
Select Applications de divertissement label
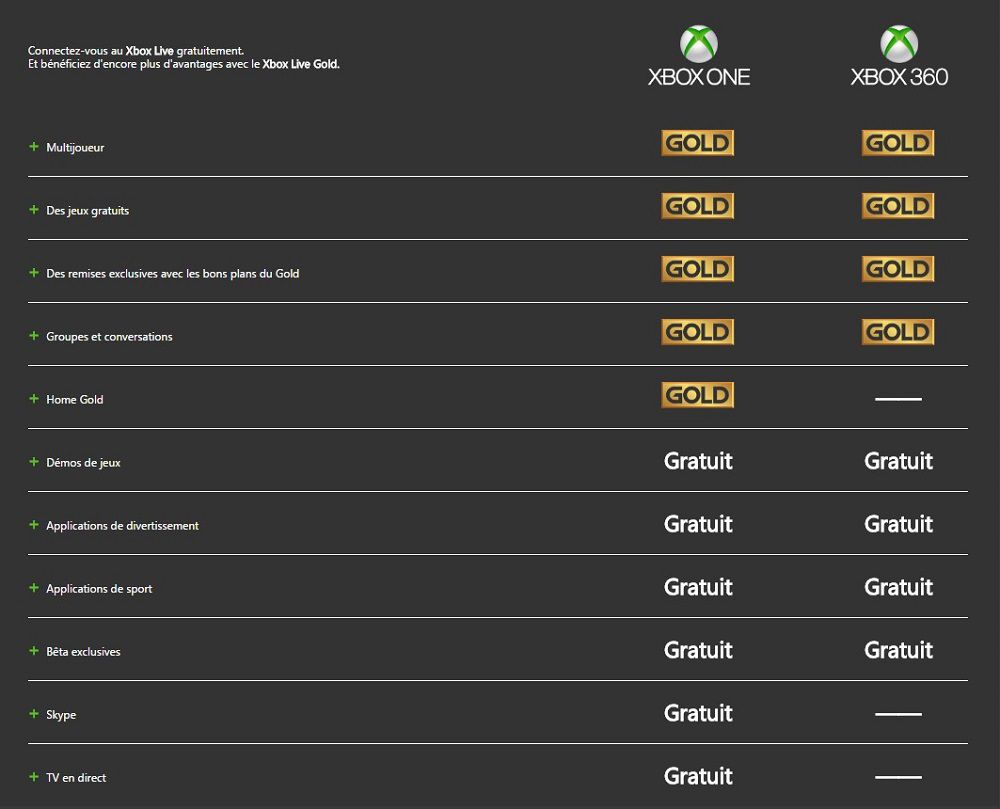click(122, 526)
